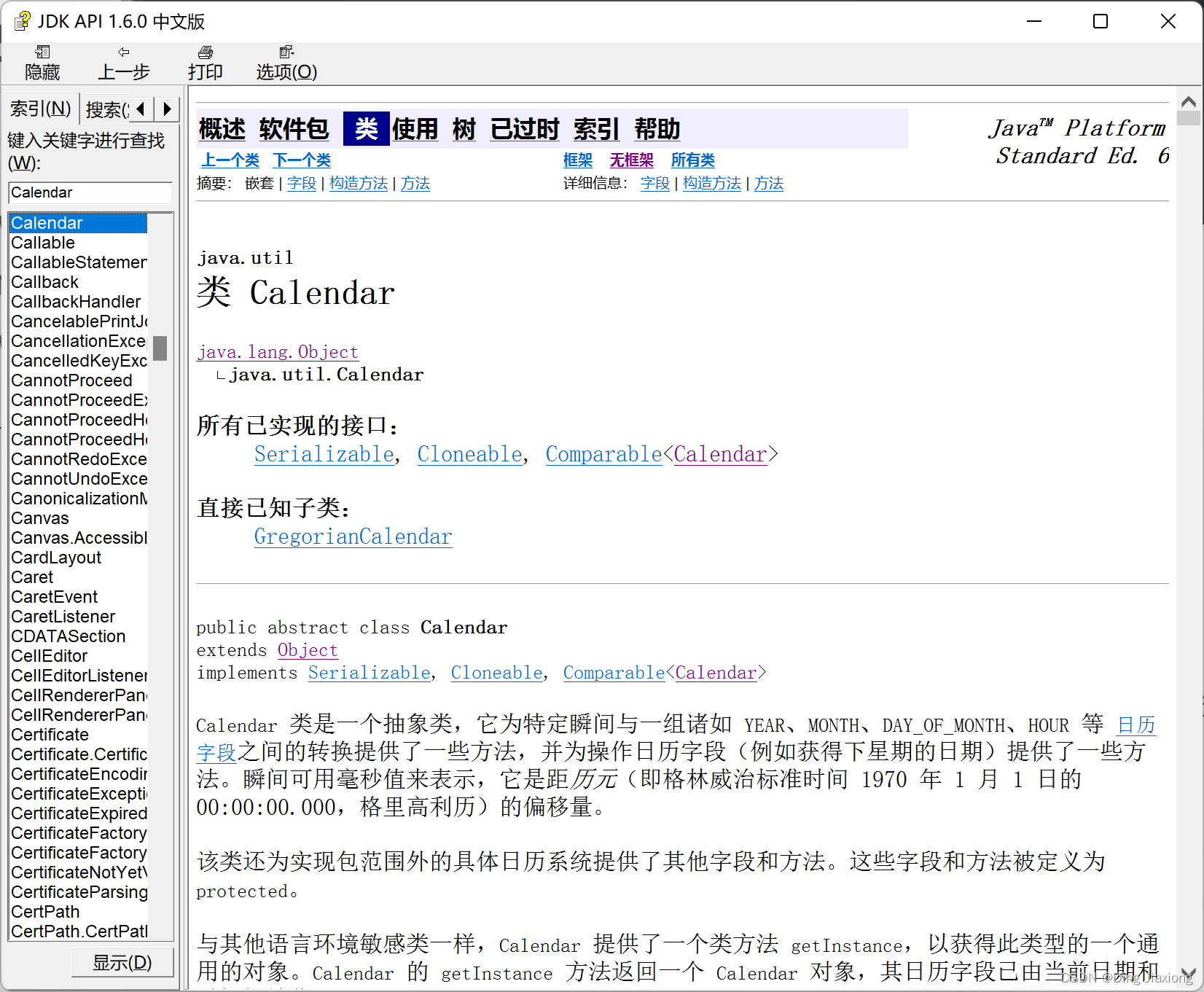The image size is (1204, 992).
Task: Click the 框架 frames link
Action: coord(578,160)
